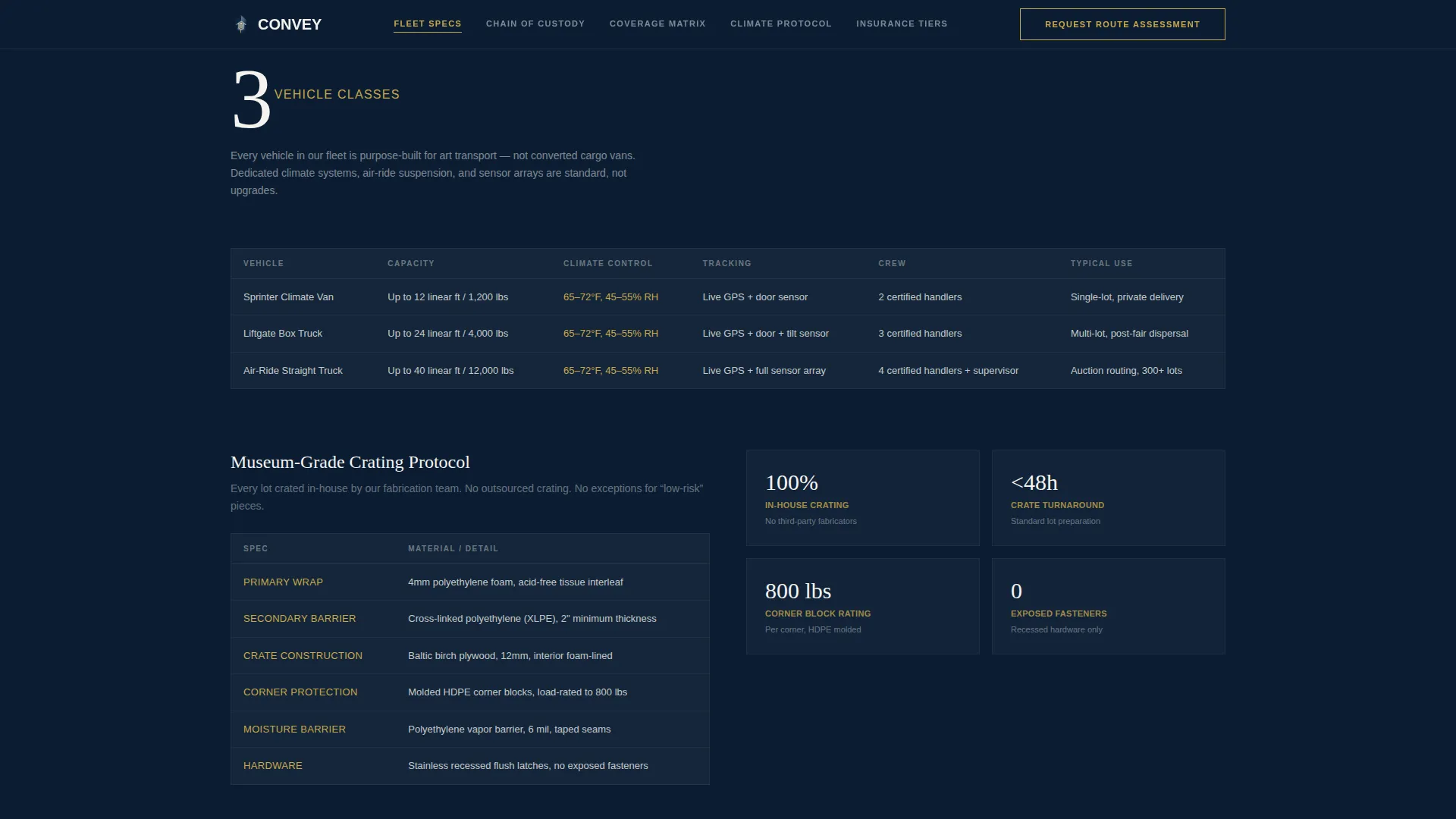Click the Climate Control column header
The image size is (1456, 819).
point(607,263)
